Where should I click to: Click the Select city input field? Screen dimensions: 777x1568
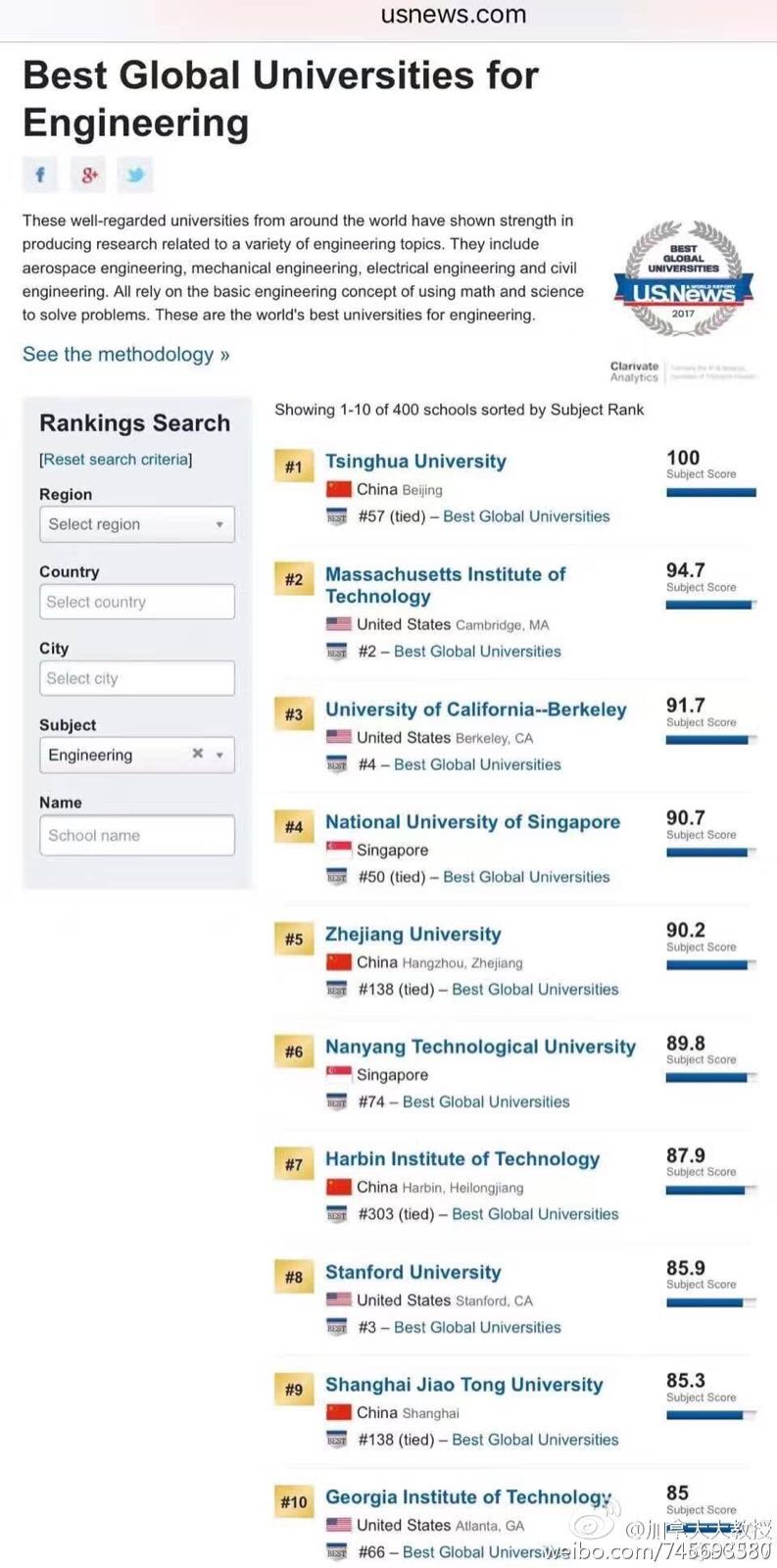pos(137,678)
